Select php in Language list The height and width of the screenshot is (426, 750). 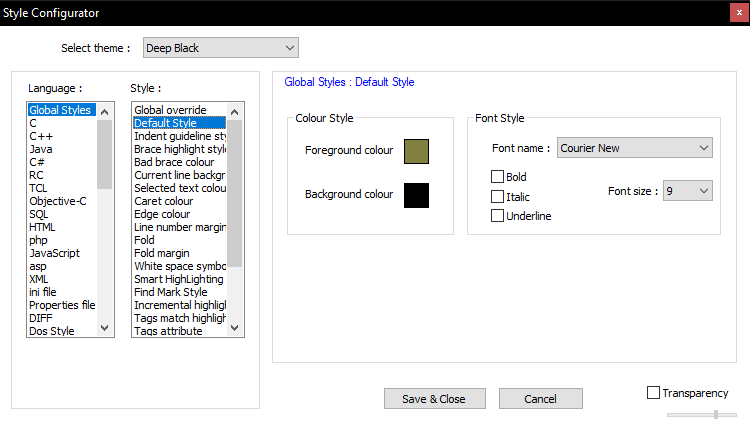[62, 240]
